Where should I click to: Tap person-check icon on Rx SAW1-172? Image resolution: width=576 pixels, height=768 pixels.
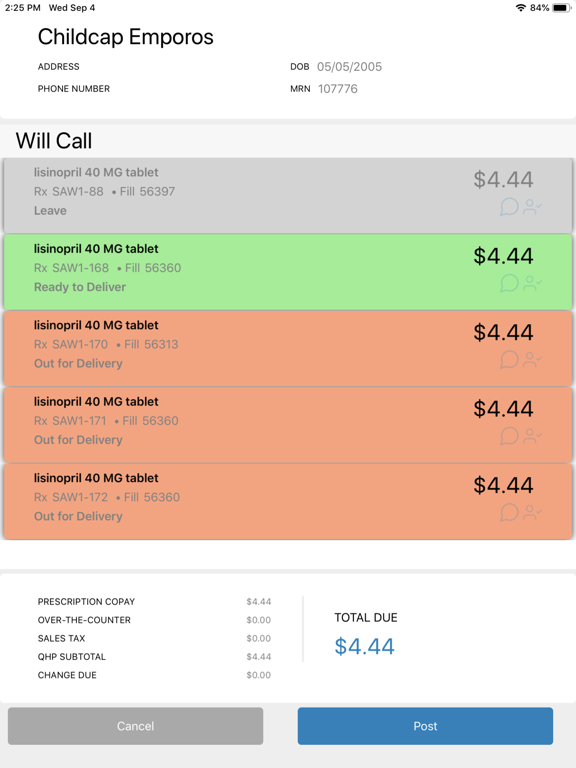coord(532,513)
